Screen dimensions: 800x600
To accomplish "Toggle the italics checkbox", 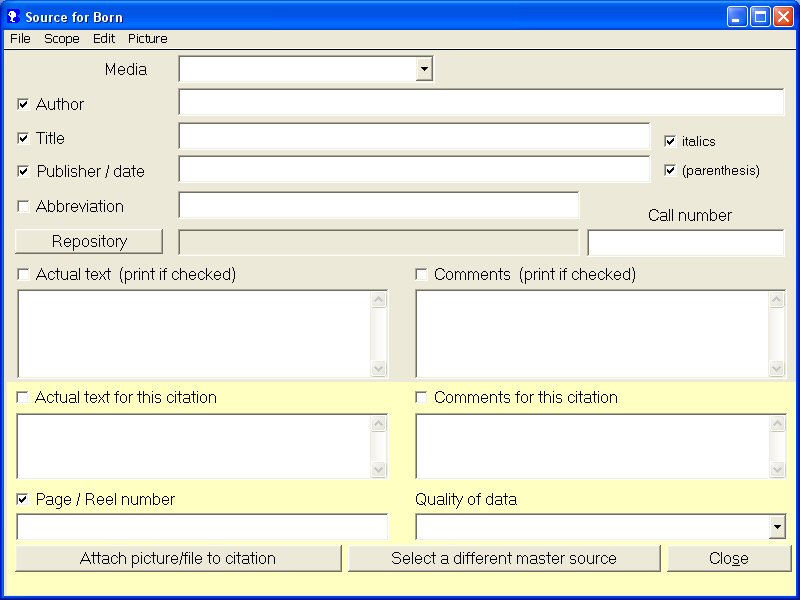I will click(x=670, y=141).
